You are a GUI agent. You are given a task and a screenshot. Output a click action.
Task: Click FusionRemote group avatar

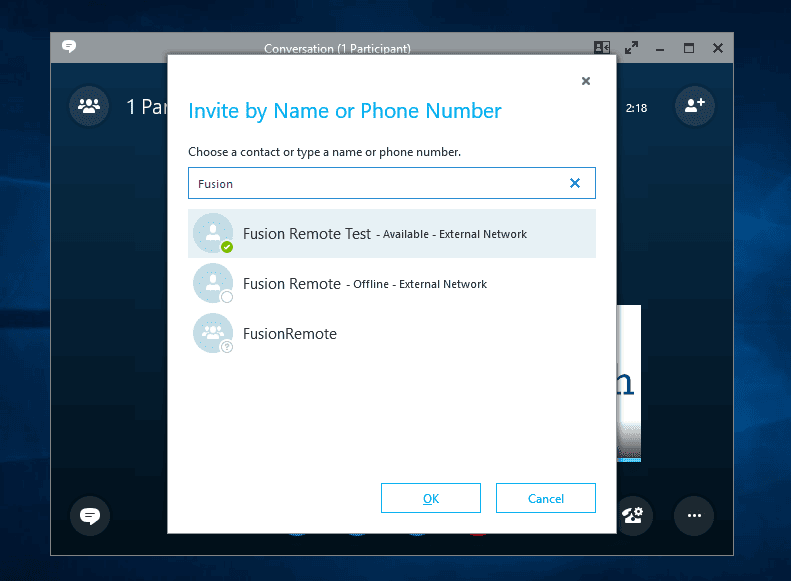point(213,333)
